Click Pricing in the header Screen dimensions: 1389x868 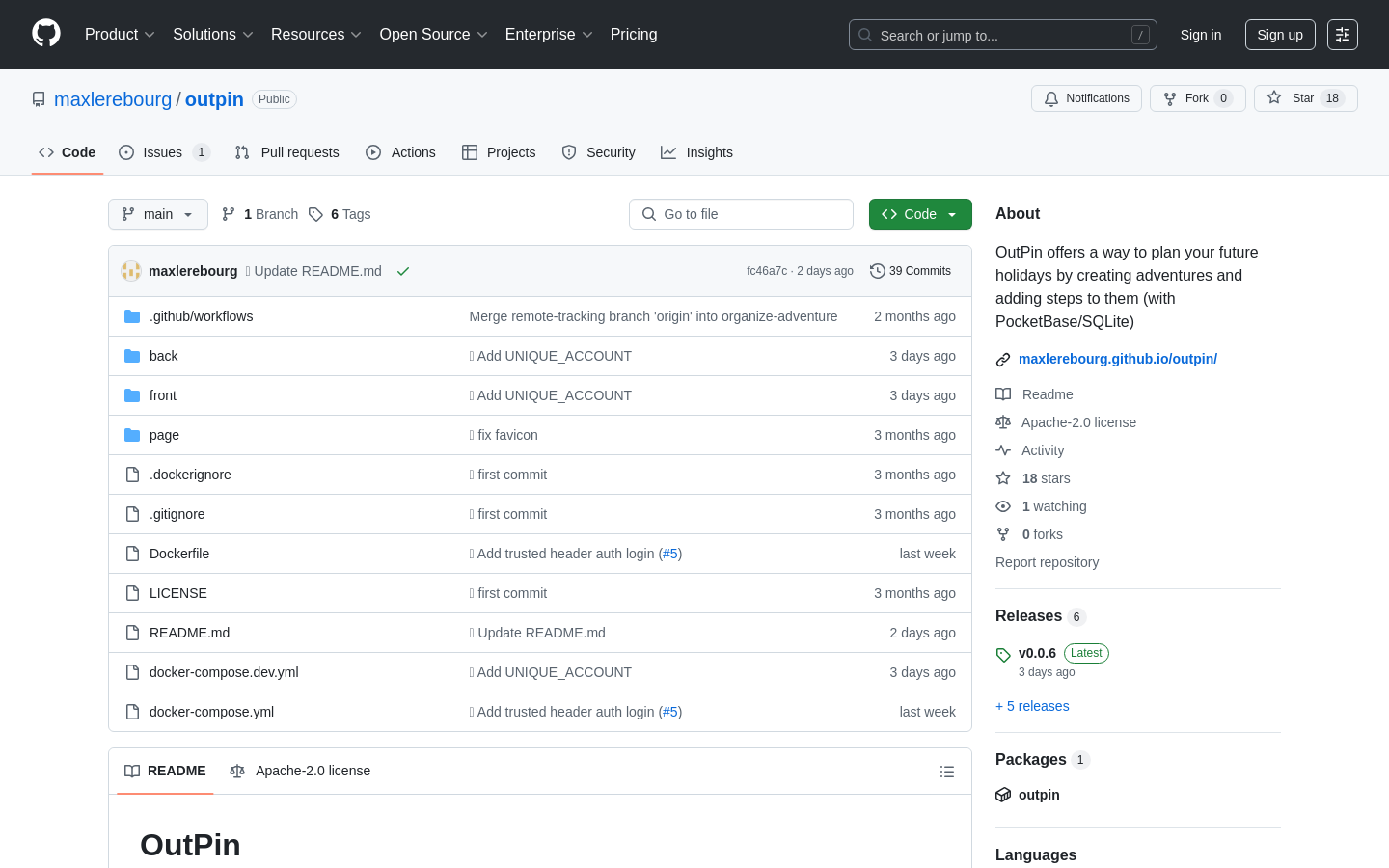(634, 35)
